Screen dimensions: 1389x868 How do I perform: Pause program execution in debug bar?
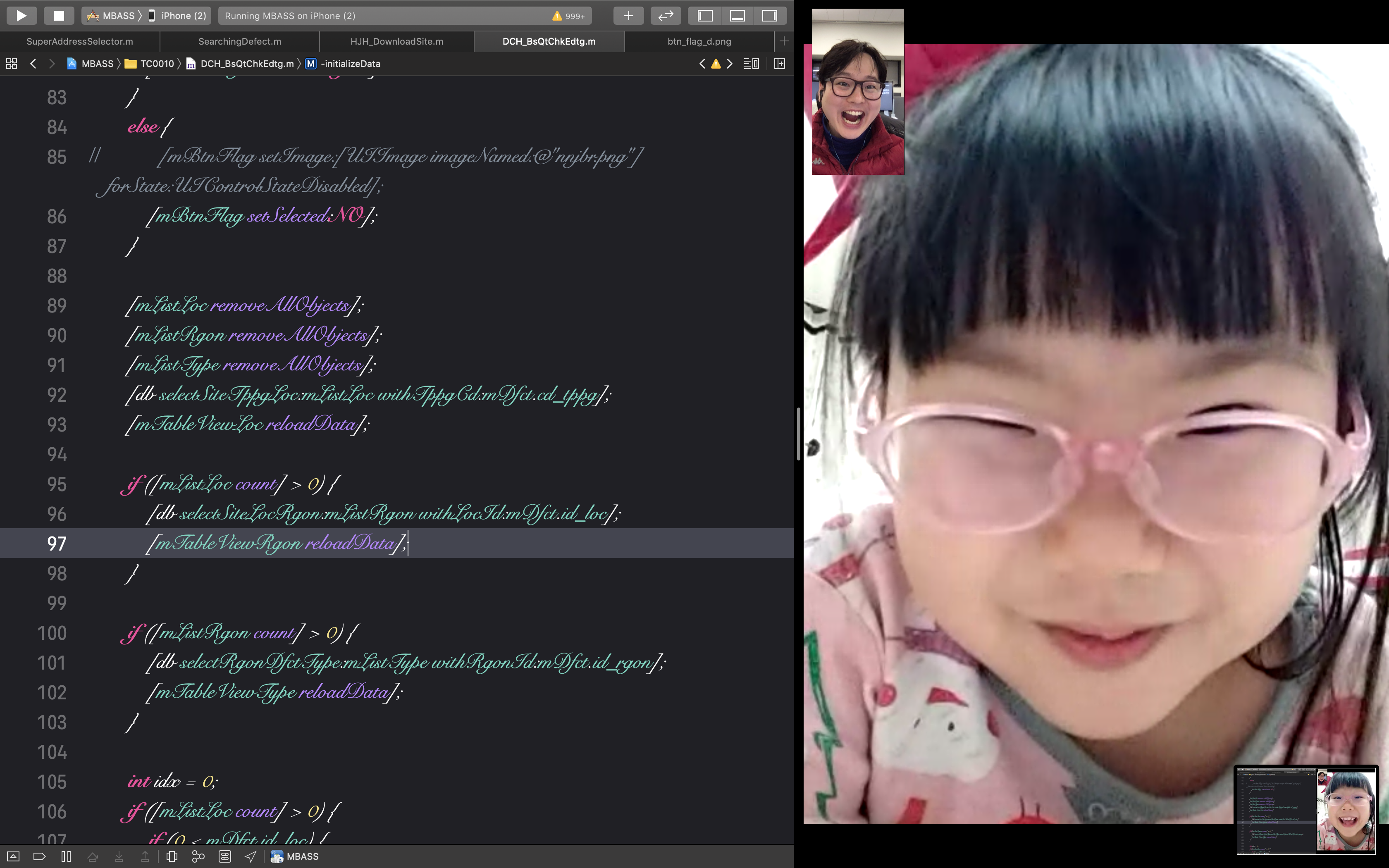click(x=66, y=856)
